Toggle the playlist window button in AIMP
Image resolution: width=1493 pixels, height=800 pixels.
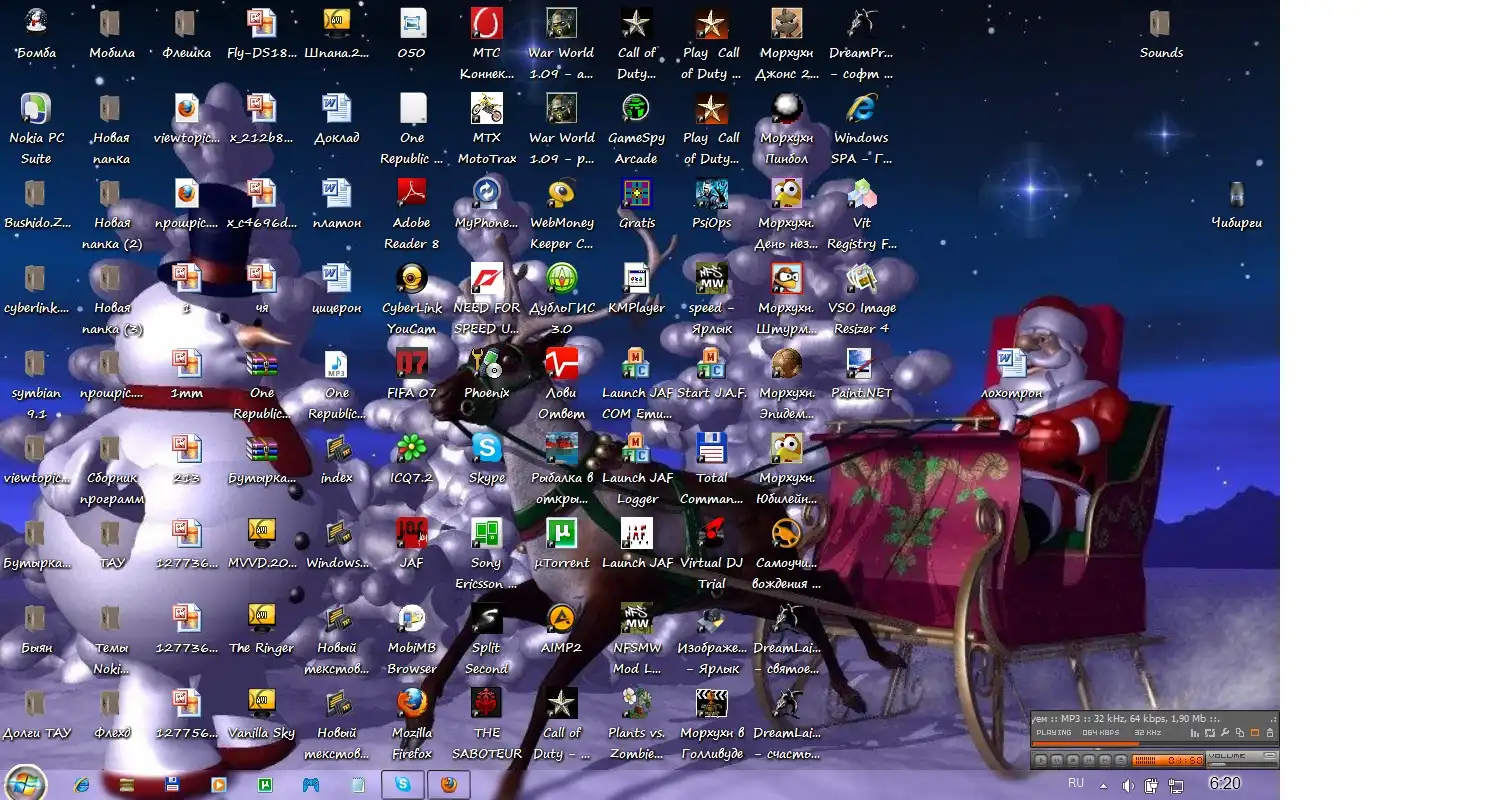coord(1254,733)
